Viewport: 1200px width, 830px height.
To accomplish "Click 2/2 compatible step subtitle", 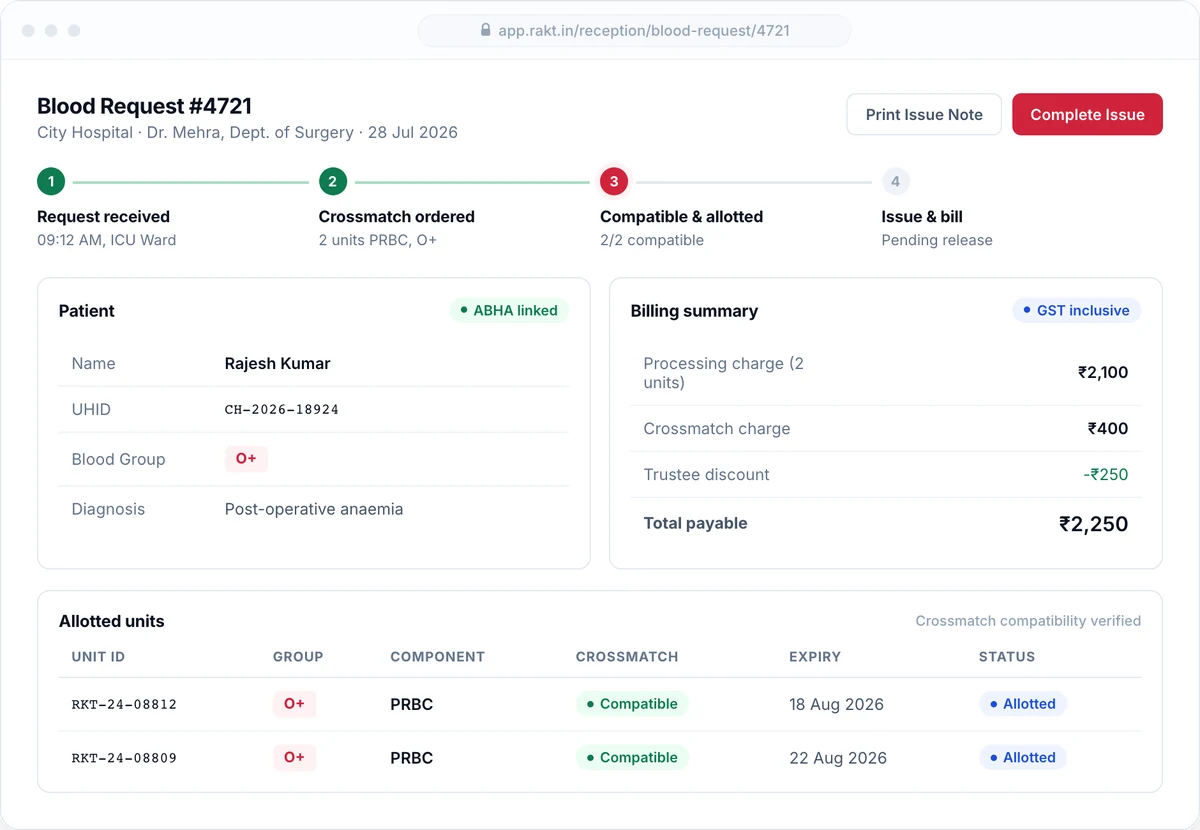I will pos(652,240).
